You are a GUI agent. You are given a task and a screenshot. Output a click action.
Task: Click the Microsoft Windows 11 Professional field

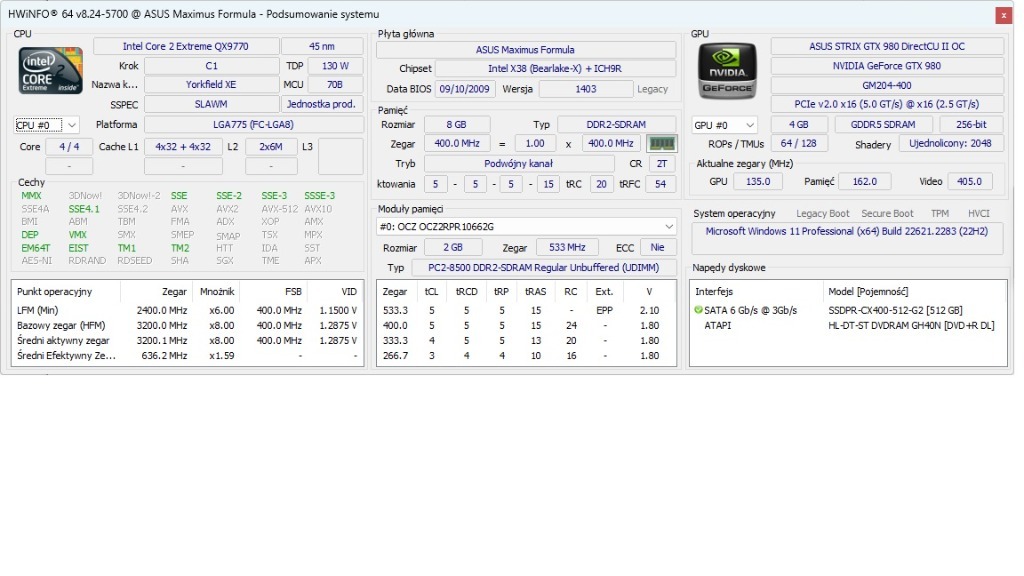click(x=847, y=231)
